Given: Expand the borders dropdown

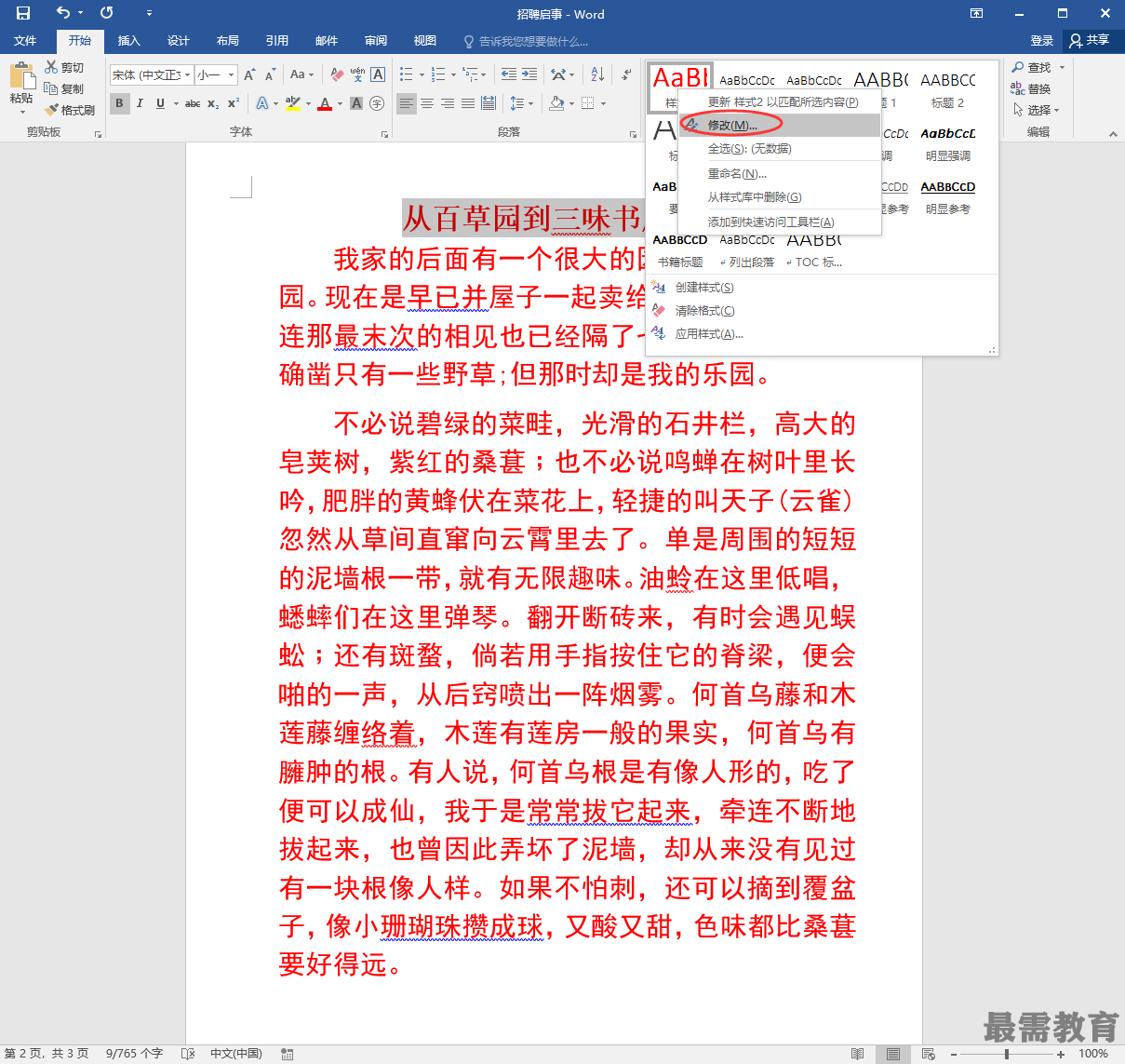Looking at the screenshot, I should (x=604, y=103).
